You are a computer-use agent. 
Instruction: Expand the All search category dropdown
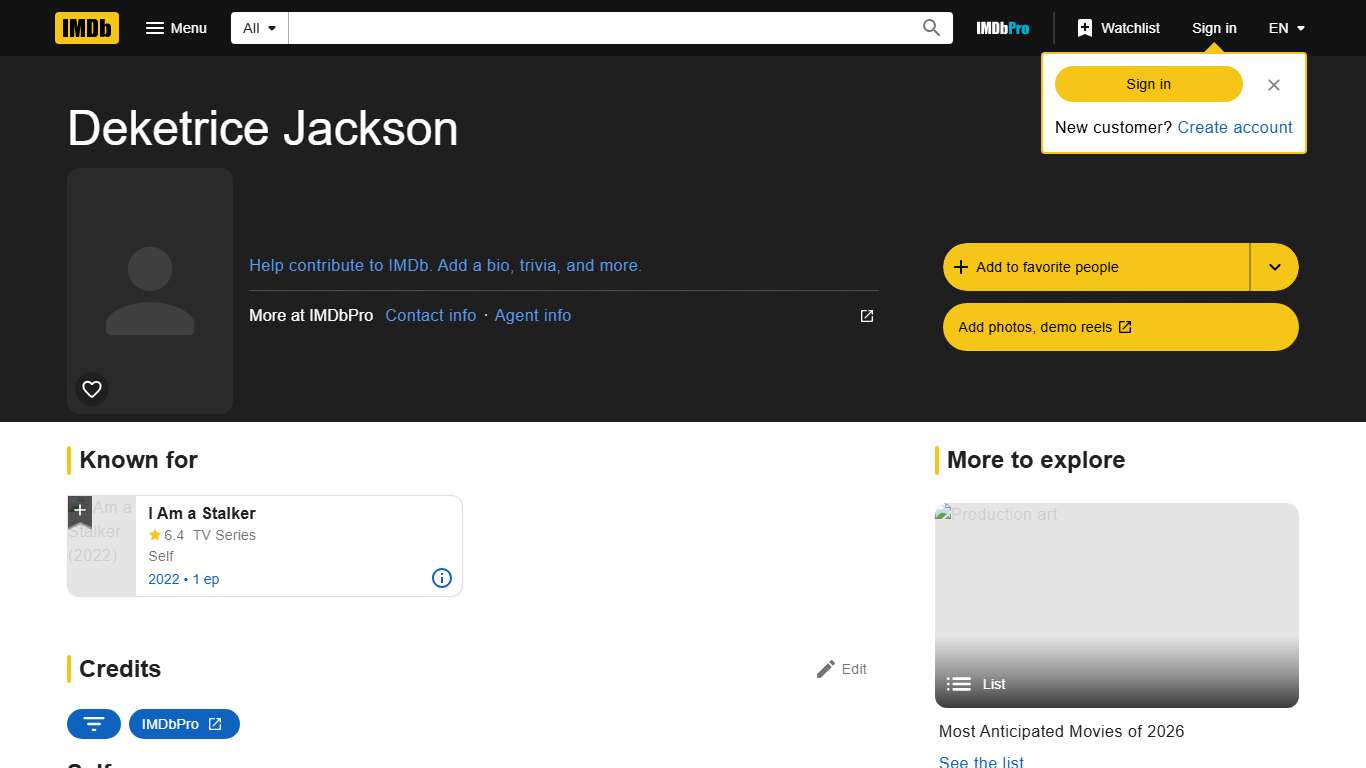pos(258,28)
